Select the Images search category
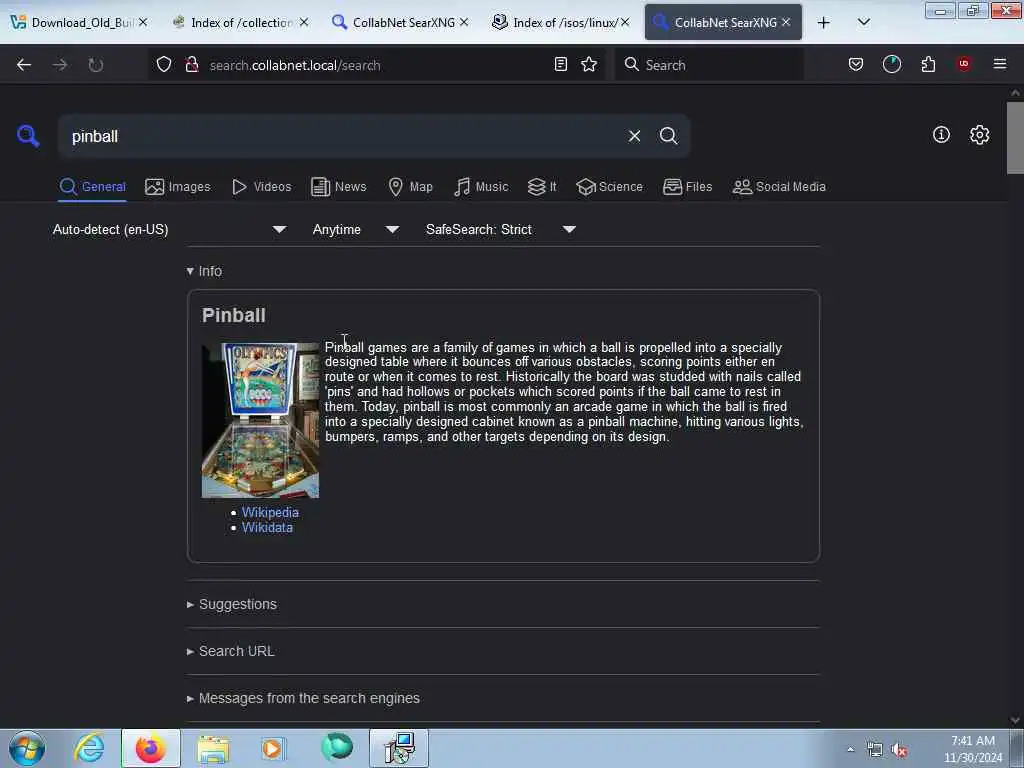Image resolution: width=1024 pixels, height=768 pixels. tap(178, 187)
